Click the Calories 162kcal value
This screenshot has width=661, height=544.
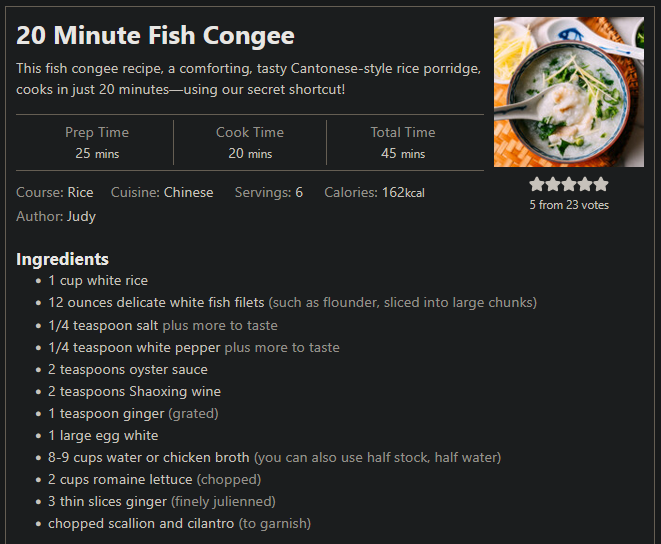(403, 193)
